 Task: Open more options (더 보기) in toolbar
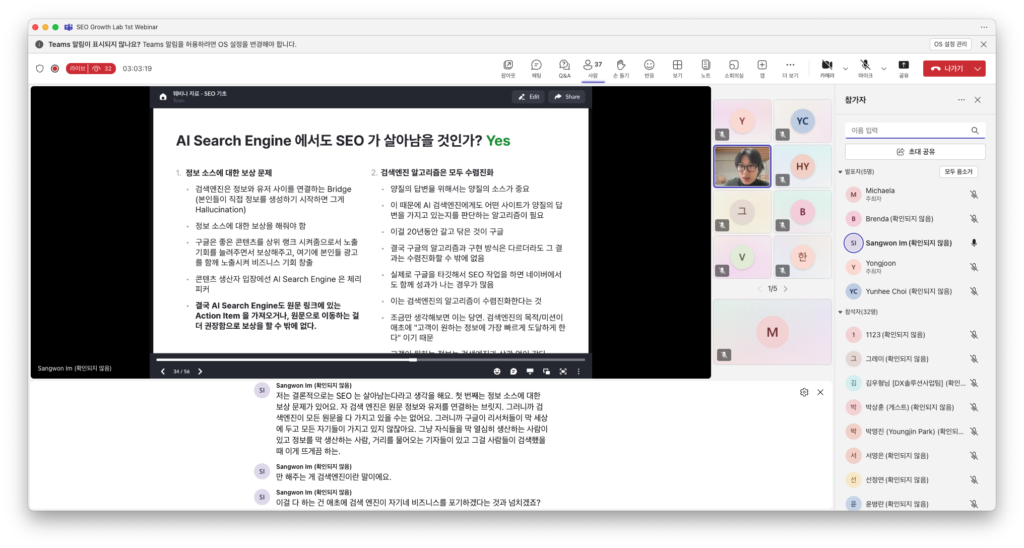click(790, 69)
